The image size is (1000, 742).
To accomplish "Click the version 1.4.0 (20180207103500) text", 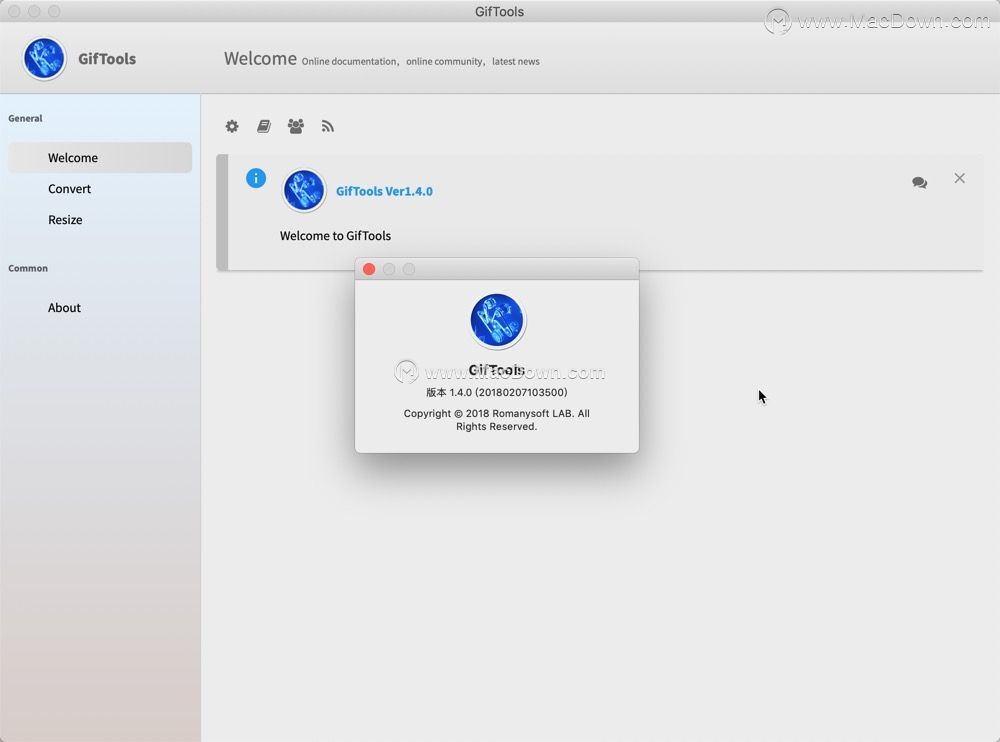I will [x=497, y=392].
